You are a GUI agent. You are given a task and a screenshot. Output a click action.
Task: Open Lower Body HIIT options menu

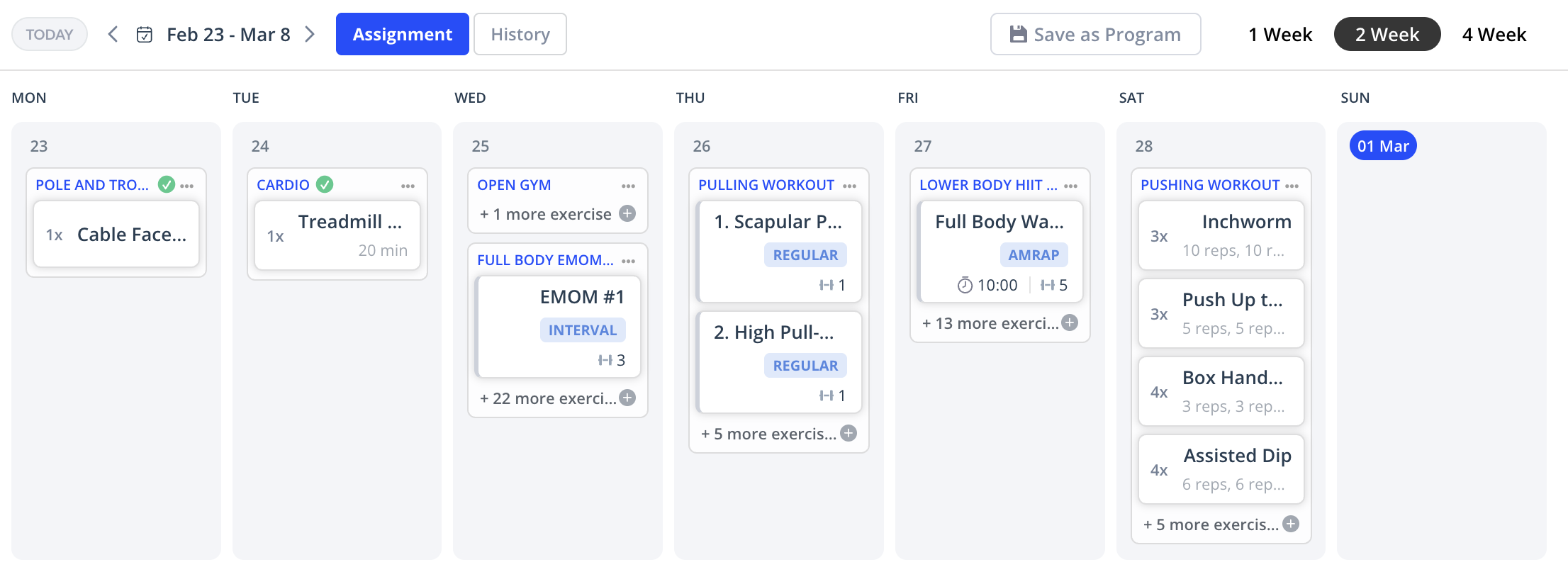tap(1070, 186)
